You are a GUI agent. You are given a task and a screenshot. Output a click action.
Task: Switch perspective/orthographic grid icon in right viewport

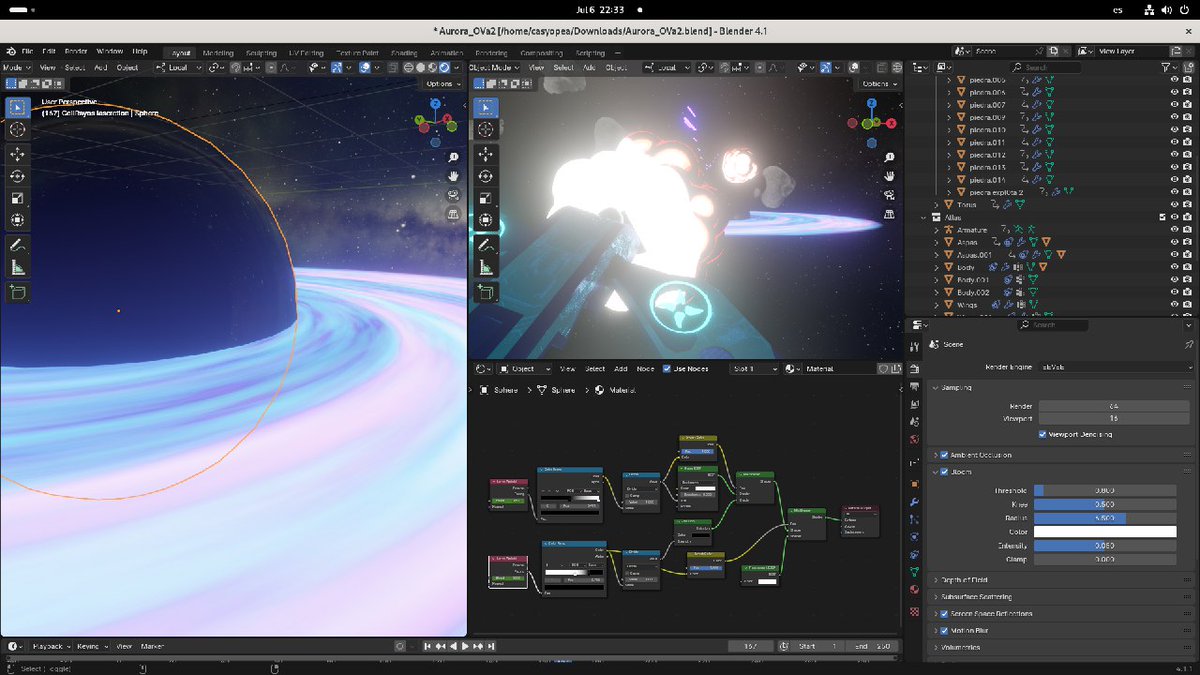click(x=889, y=215)
